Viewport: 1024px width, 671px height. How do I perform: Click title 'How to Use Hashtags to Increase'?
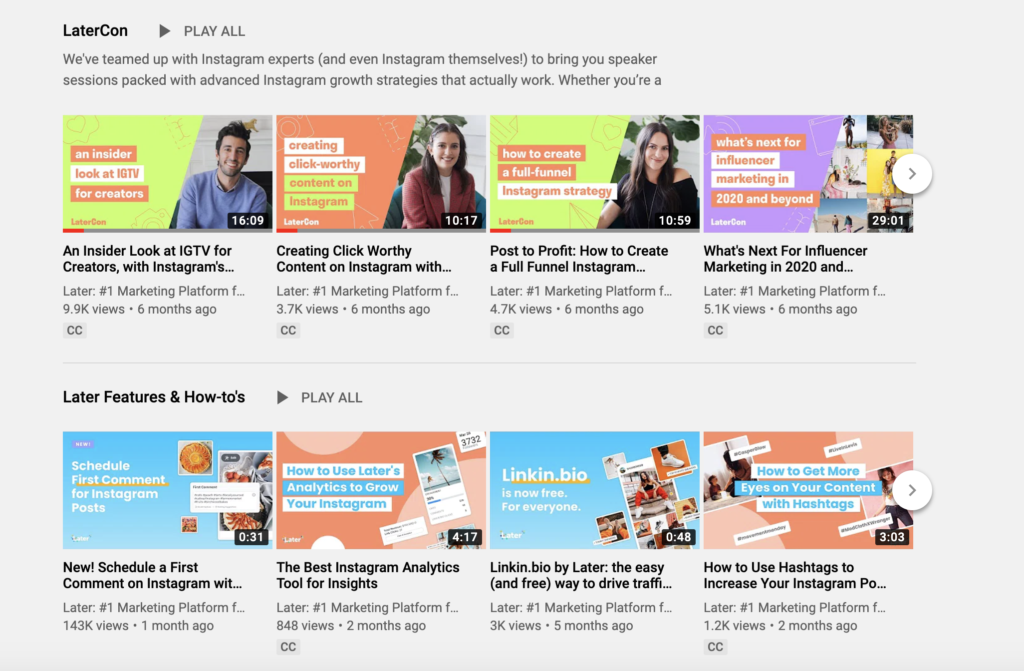[795, 576]
